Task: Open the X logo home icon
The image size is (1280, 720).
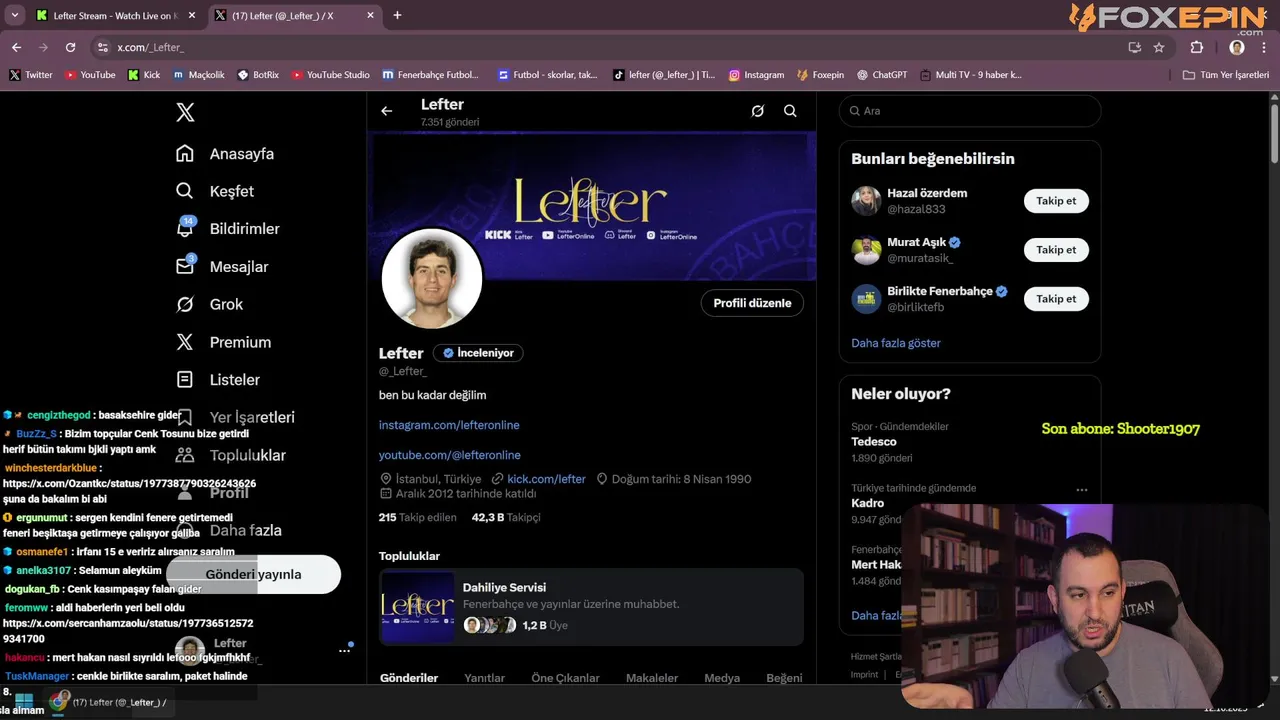Action: coord(185,113)
